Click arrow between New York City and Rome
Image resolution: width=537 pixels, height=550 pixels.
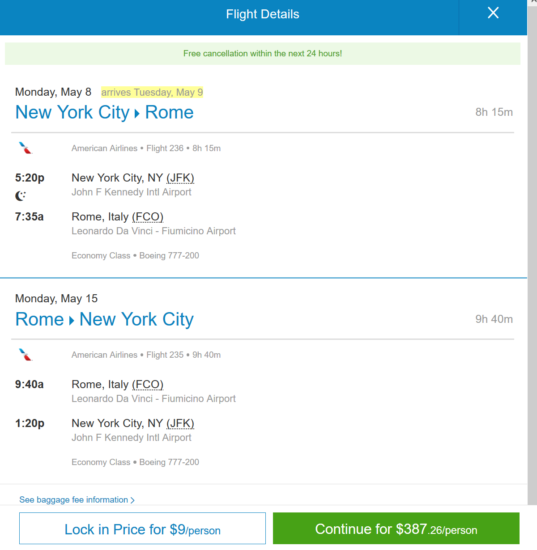click(137, 114)
